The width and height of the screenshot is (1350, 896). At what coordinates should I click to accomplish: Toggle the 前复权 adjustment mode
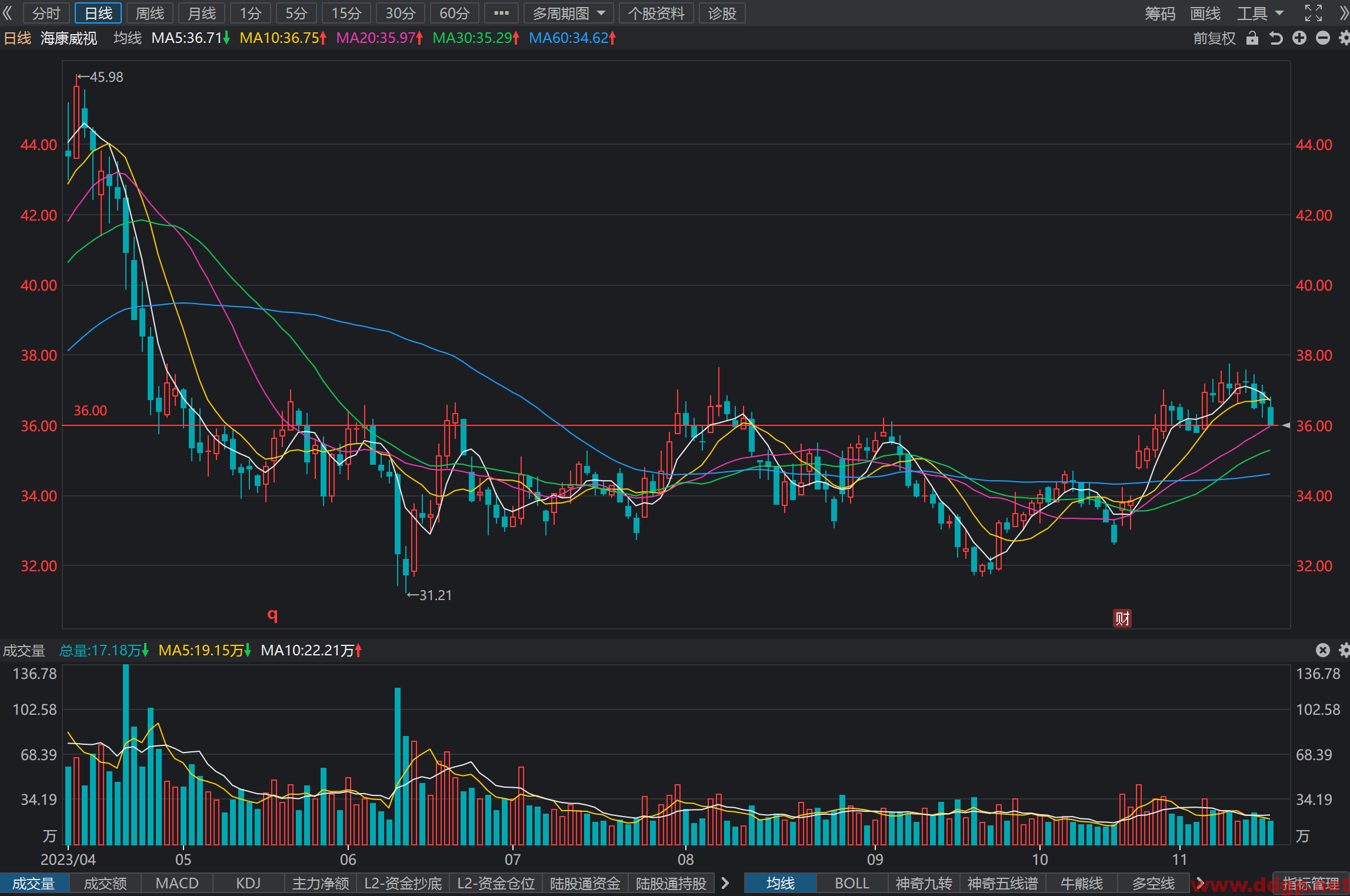coord(1214,38)
